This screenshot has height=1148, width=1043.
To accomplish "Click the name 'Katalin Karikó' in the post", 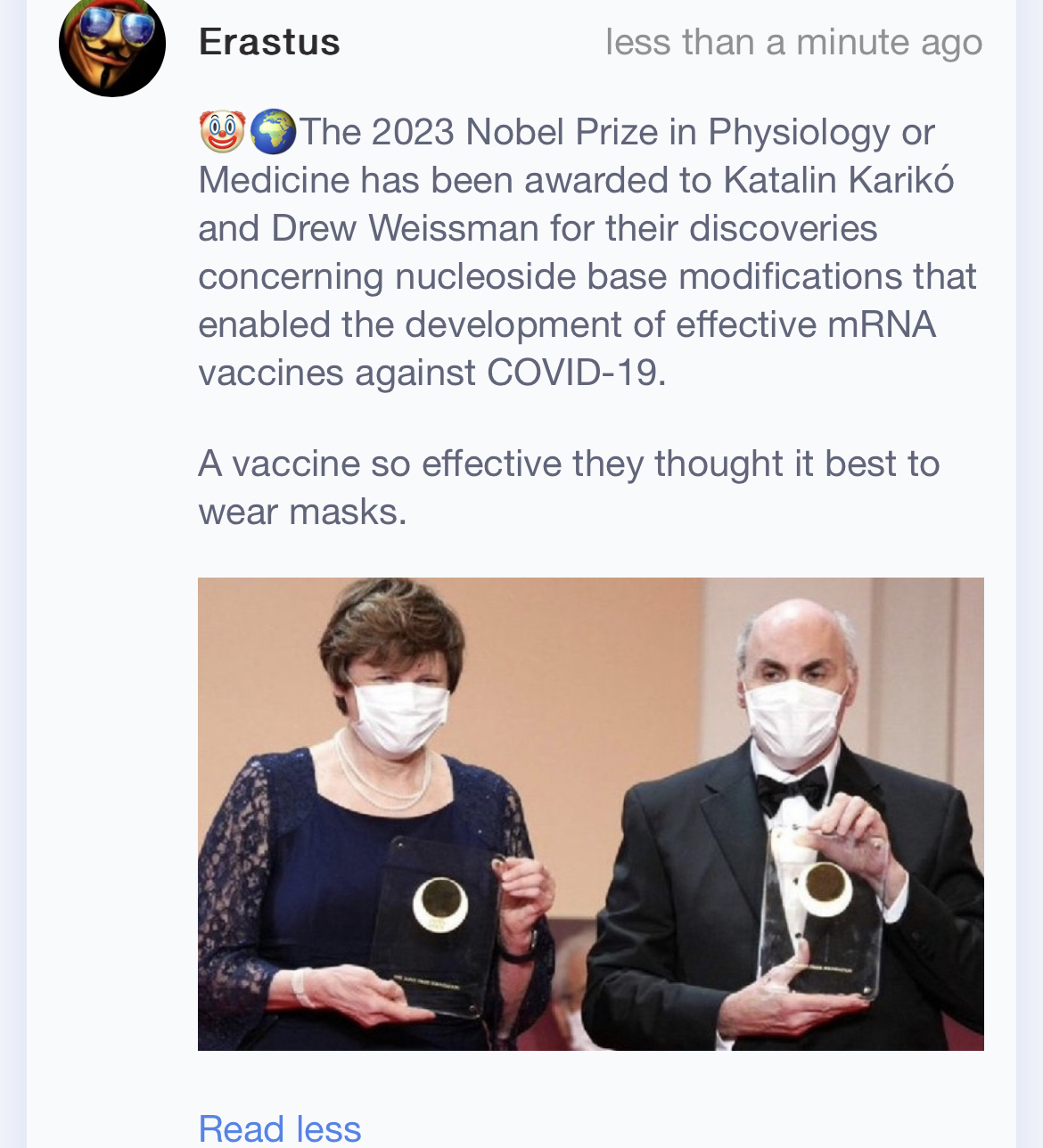I will pyautogui.click(x=839, y=180).
